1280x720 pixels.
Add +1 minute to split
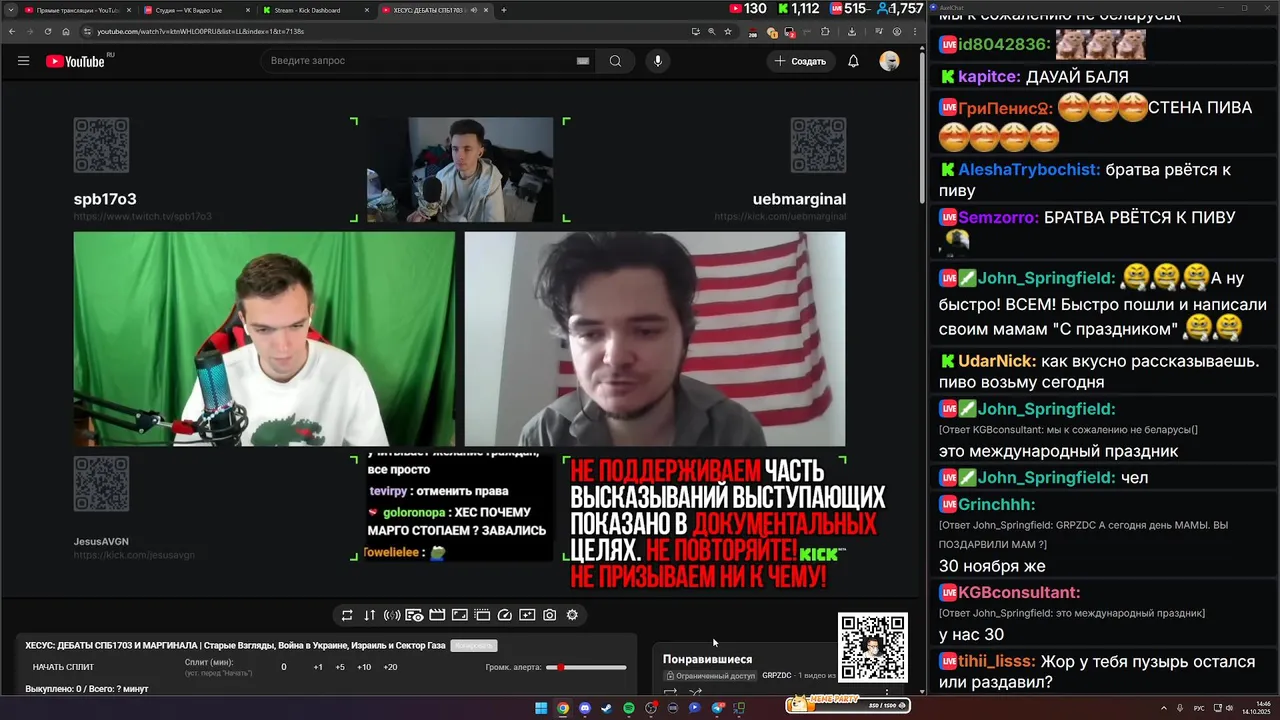tap(318, 667)
